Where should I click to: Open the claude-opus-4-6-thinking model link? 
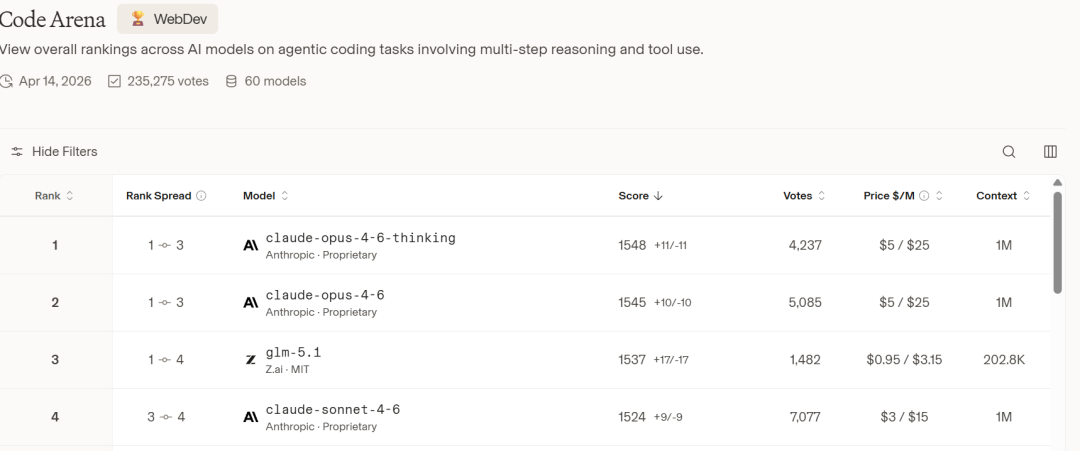pos(360,238)
